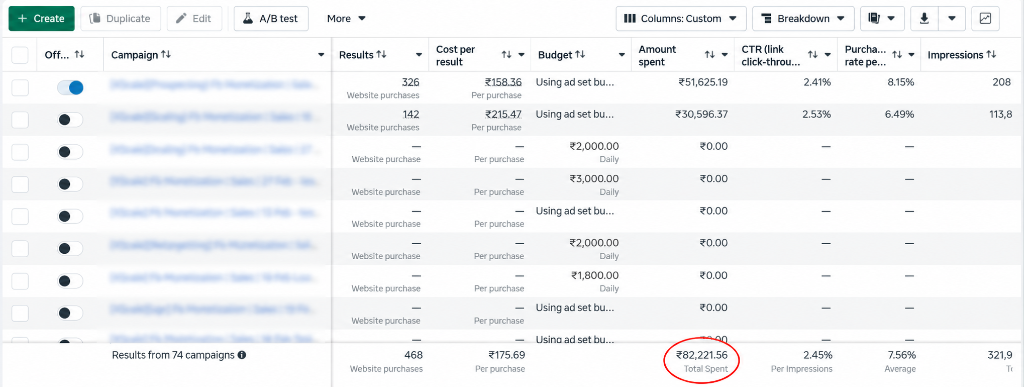Click the 2.45% total CTR value
Screen dimensions: 1024x387
coord(818,356)
